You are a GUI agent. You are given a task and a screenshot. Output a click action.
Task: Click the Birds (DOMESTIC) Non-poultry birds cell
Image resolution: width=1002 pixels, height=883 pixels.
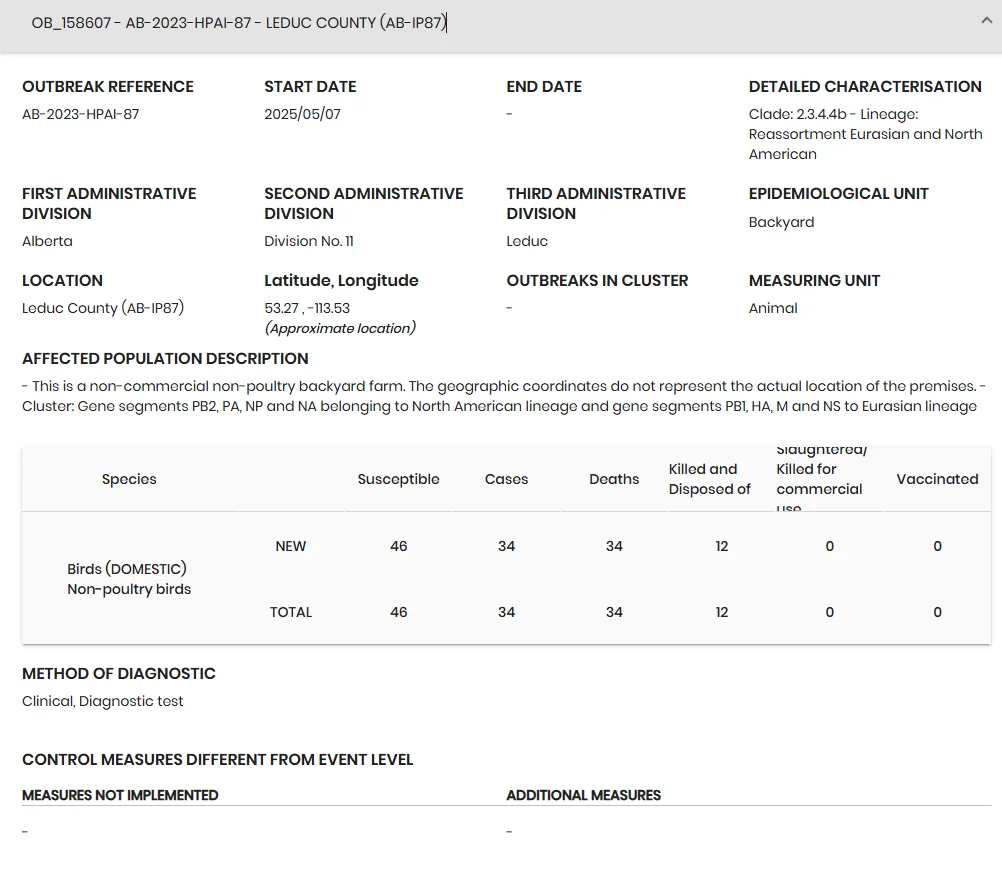(x=129, y=579)
